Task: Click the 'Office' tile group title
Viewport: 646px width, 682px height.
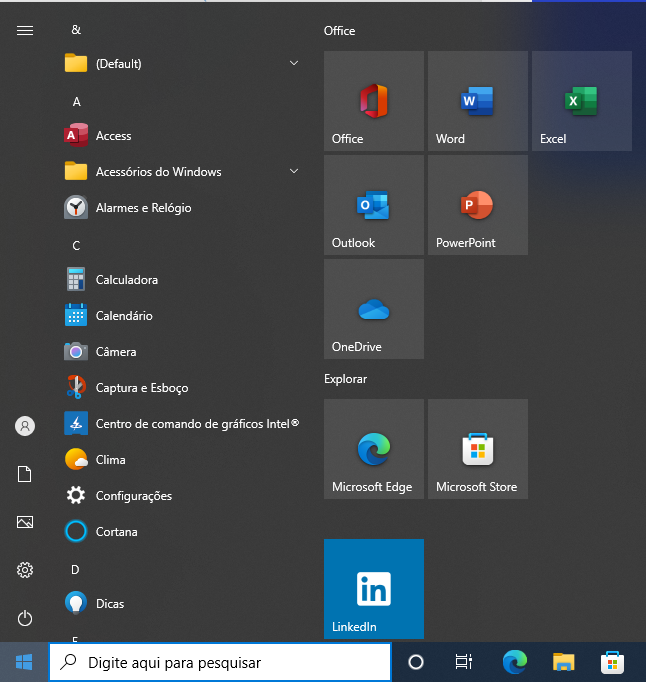Action: 339,31
